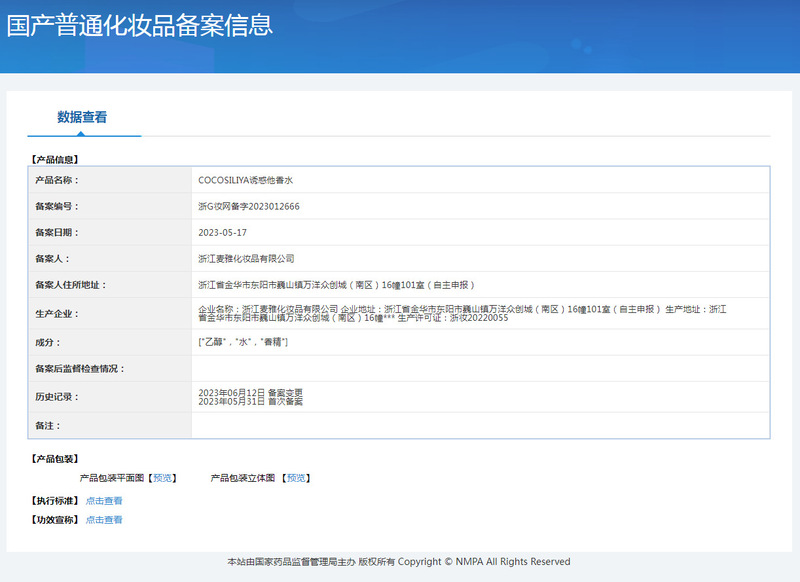Select the product name COCOSILIYA诱惑他香水
The height and width of the screenshot is (582, 800).
(245, 180)
